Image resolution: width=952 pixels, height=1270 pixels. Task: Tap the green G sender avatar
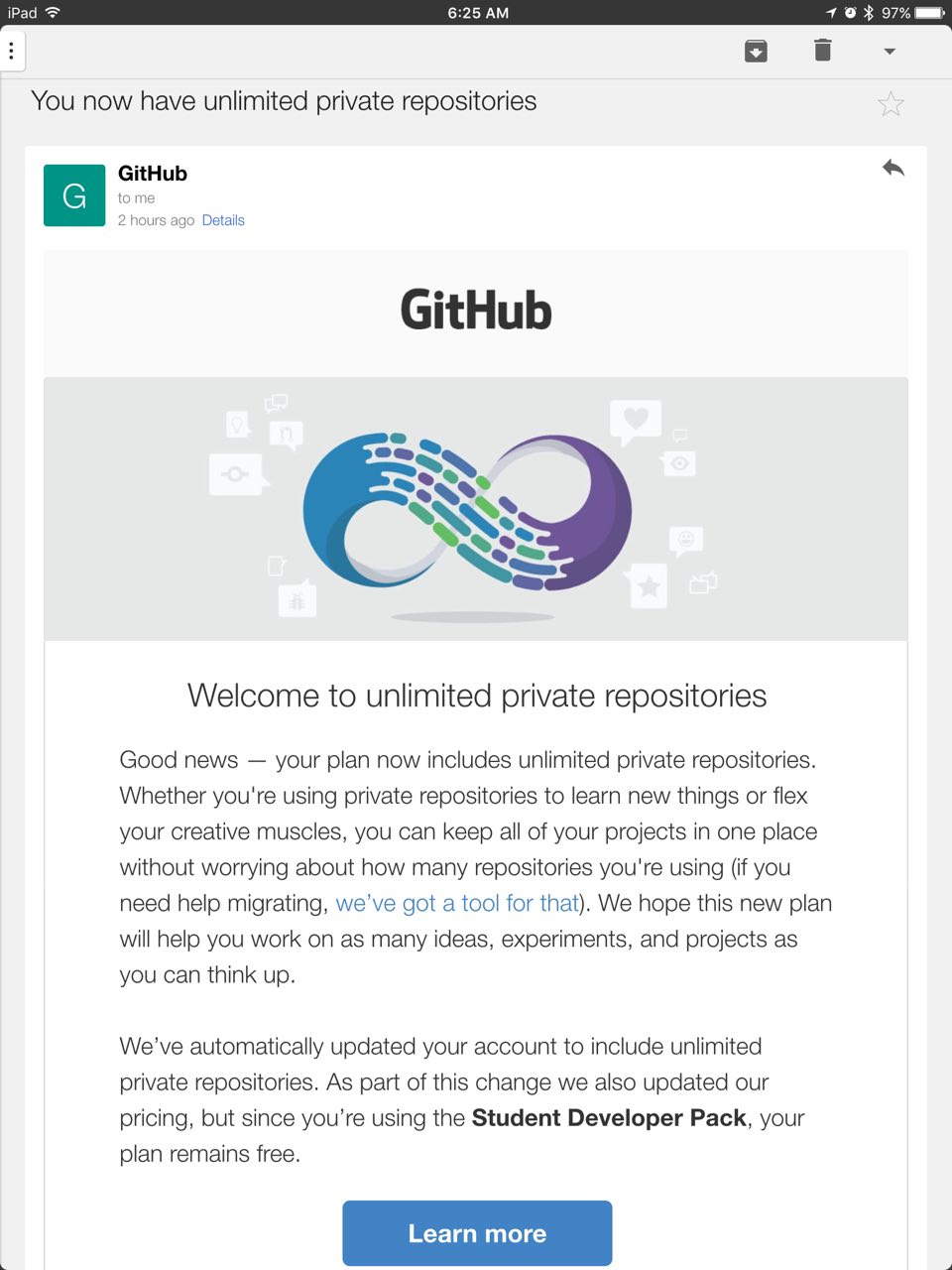point(74,195)
